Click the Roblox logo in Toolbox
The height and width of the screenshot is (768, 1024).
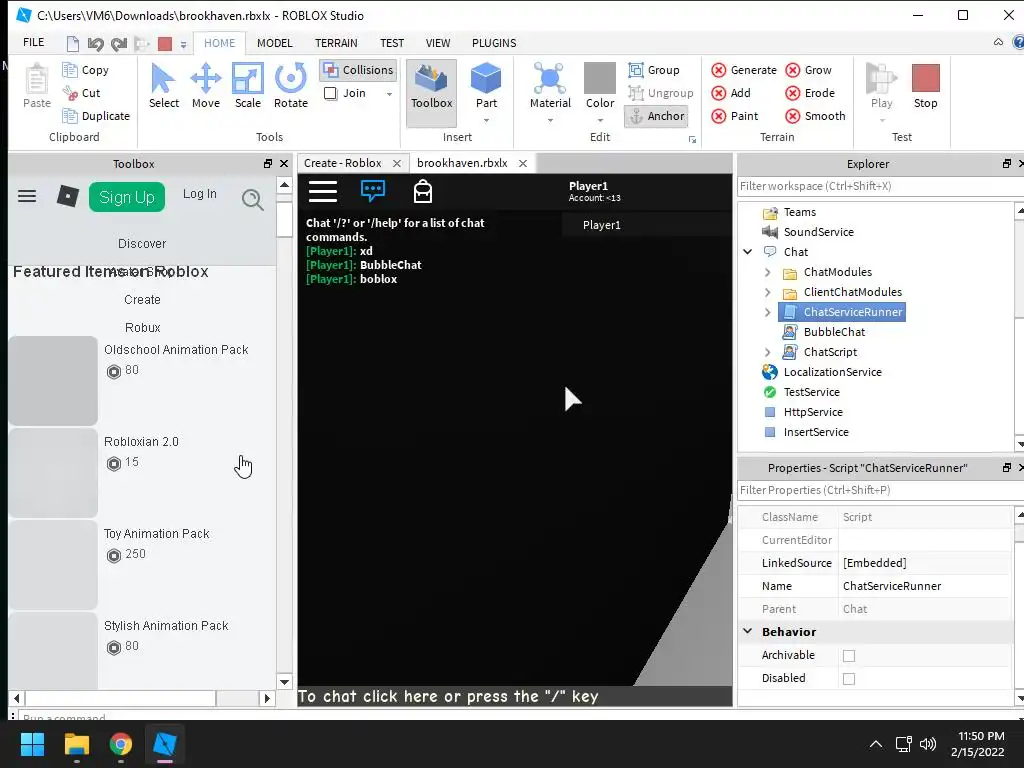tap(67, 196)
